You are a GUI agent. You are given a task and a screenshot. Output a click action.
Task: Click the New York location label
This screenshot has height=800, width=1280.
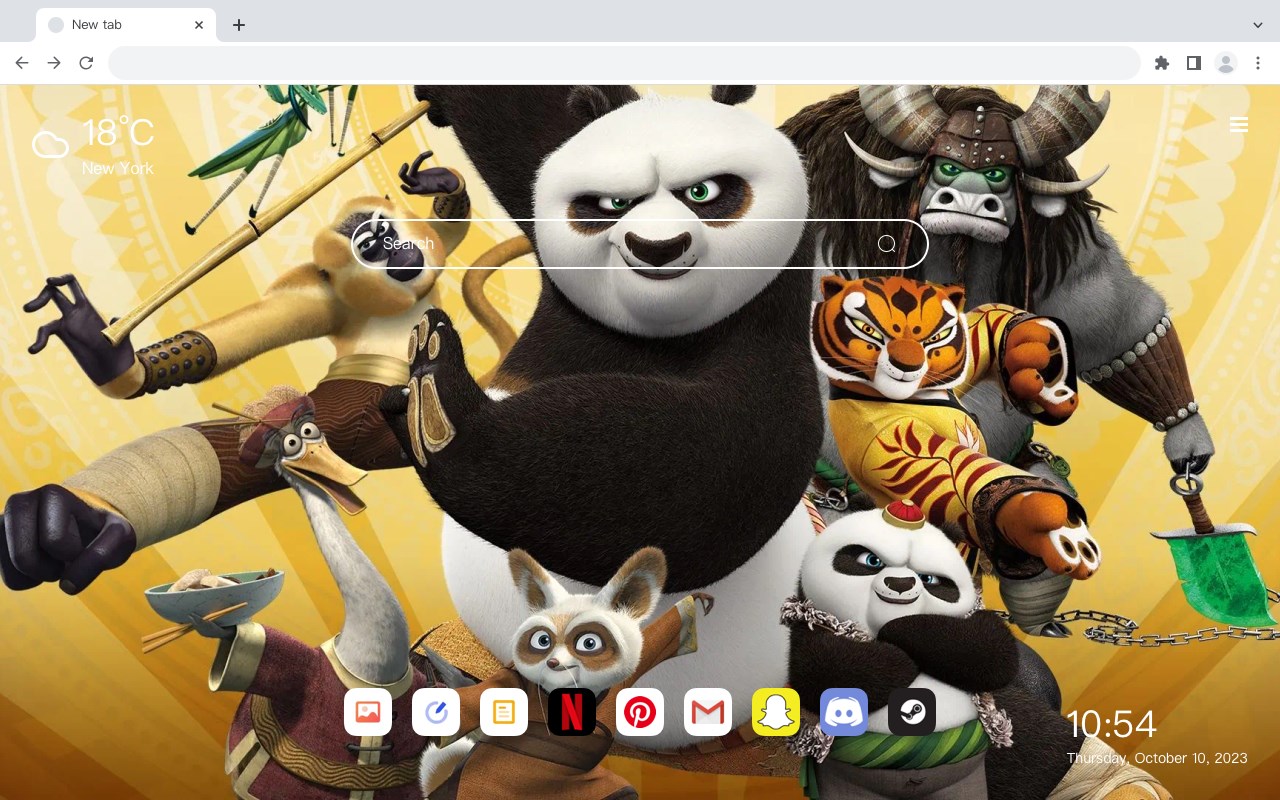[118, 168]
